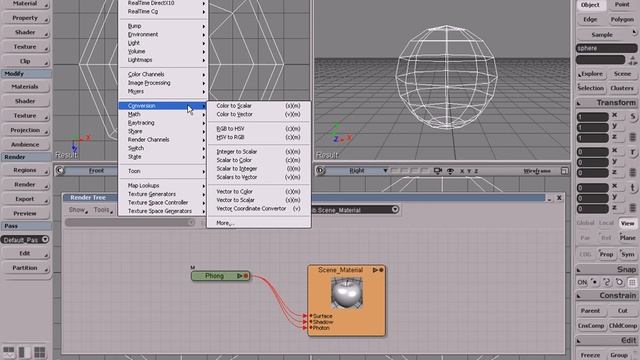The image size is (640, 360).
Task: Click the Preview button
Action: [x=25, y=213]
